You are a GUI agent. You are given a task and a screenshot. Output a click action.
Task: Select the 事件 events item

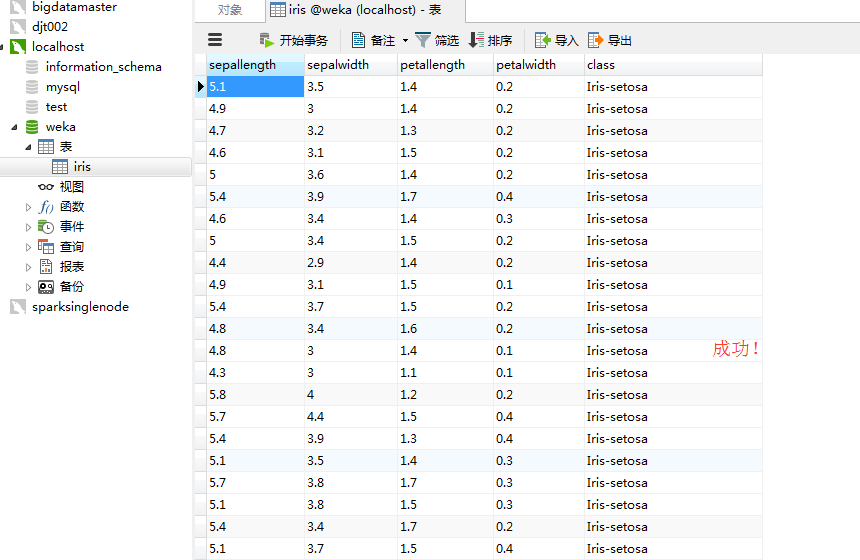pos(72,227)
